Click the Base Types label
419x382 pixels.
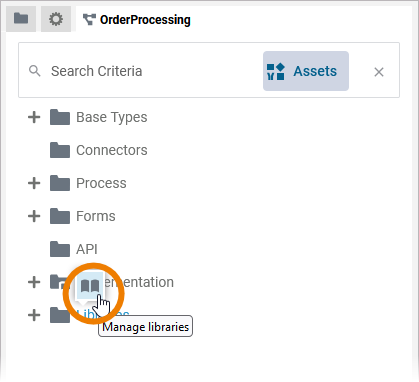pyautogui.click(x=112, y=117)
